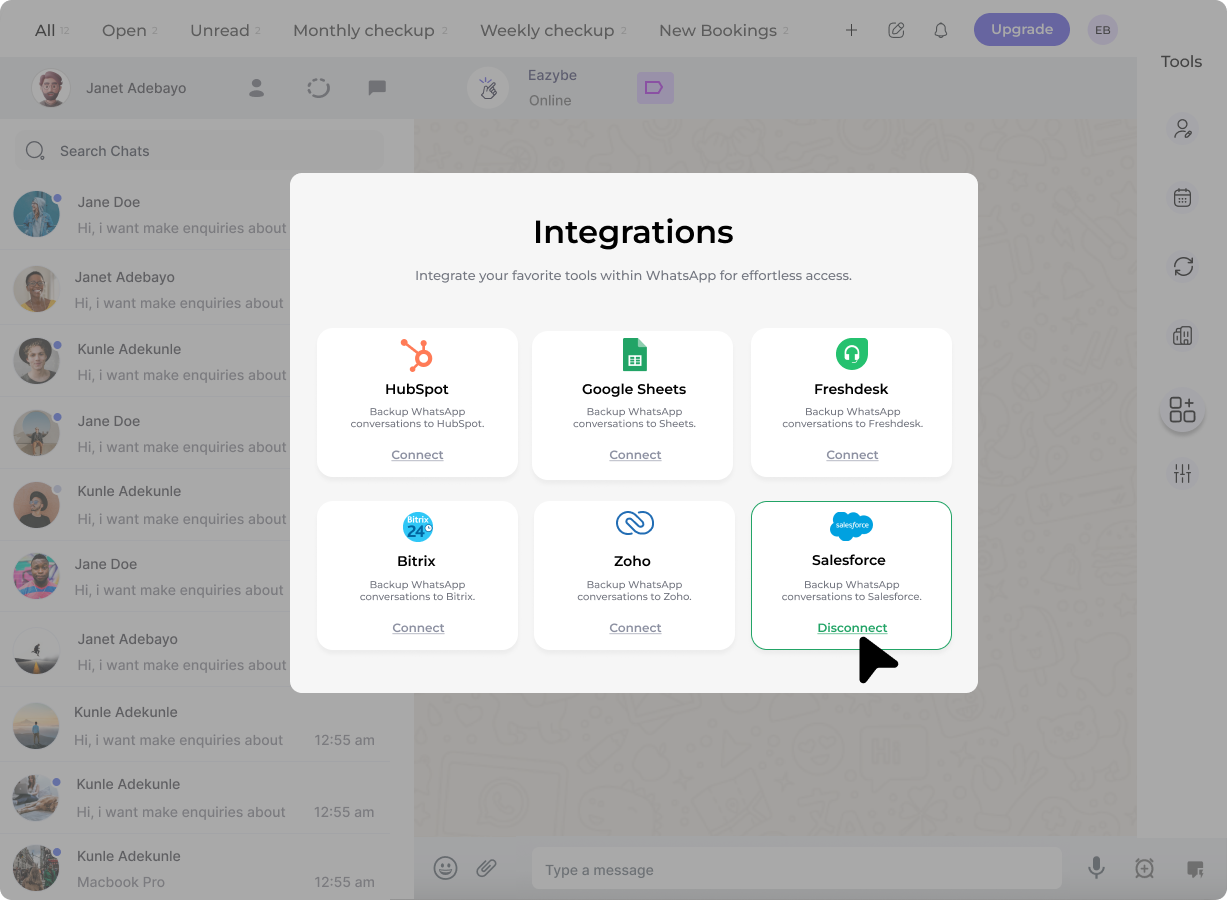Open the New Bookings tab

click(x=718, y=30)
